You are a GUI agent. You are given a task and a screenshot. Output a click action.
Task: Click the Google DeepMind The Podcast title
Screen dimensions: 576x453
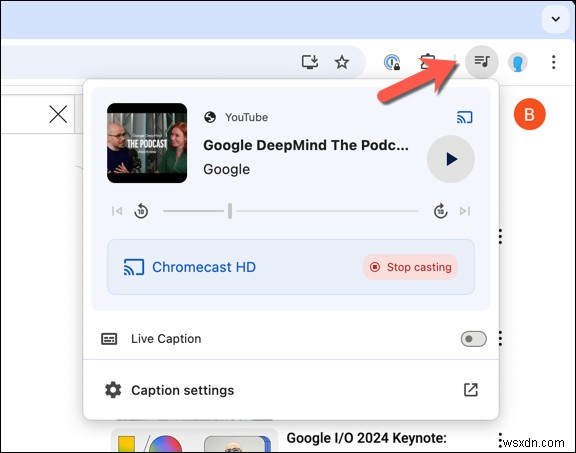coord(306,145)
